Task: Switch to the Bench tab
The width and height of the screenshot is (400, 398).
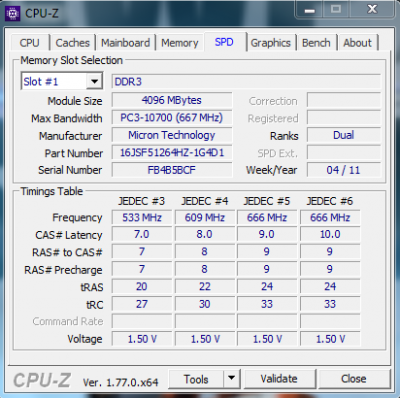Action: pos(316,43)
